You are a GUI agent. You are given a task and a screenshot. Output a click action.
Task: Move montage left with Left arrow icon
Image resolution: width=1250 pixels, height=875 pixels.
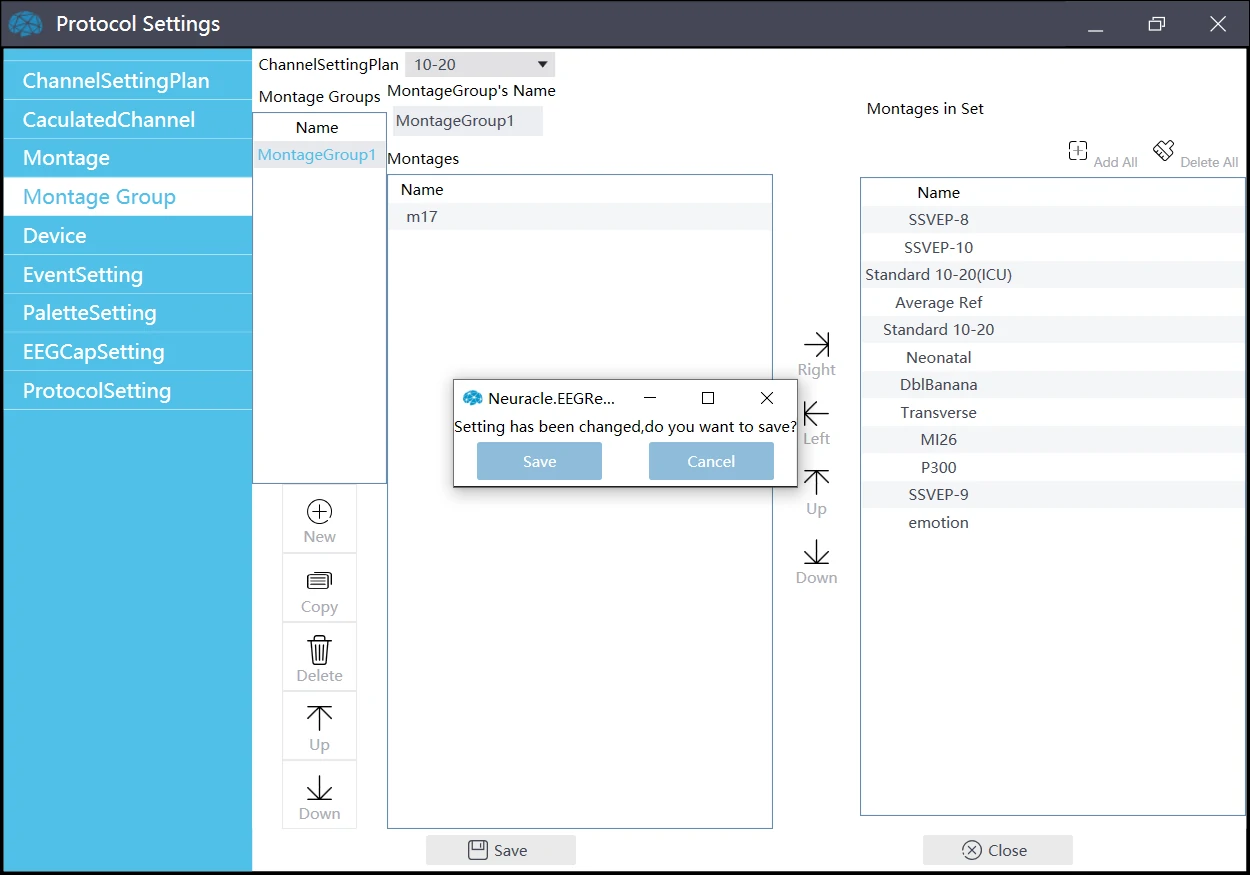pyautogui.click(x=816, y=414)
